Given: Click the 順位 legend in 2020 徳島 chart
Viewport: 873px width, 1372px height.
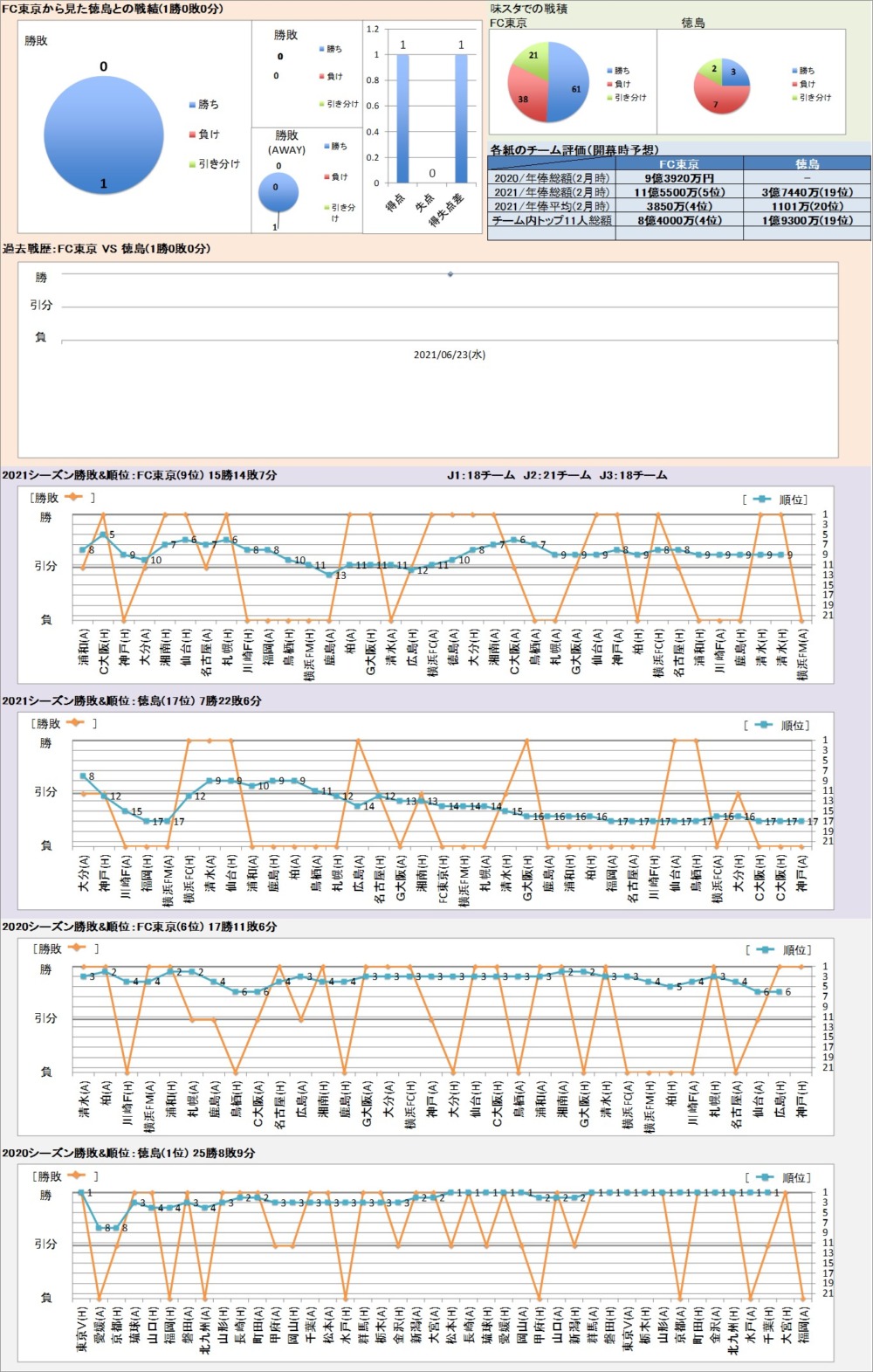Looking at the screenshot, I should tap(785, 1177).
